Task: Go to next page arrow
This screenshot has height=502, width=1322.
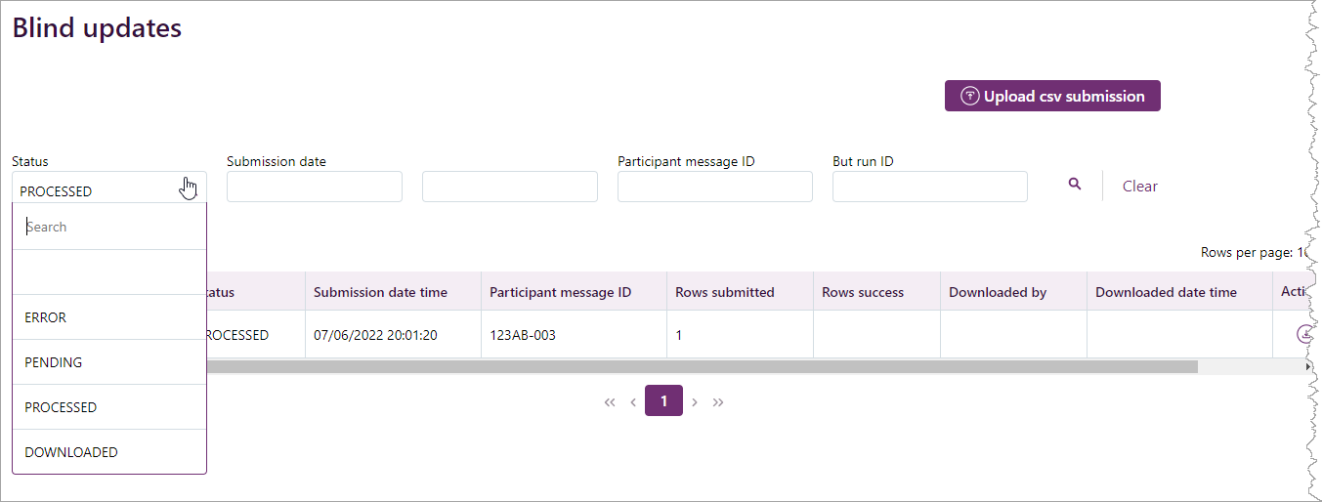Action: point(695,402)
